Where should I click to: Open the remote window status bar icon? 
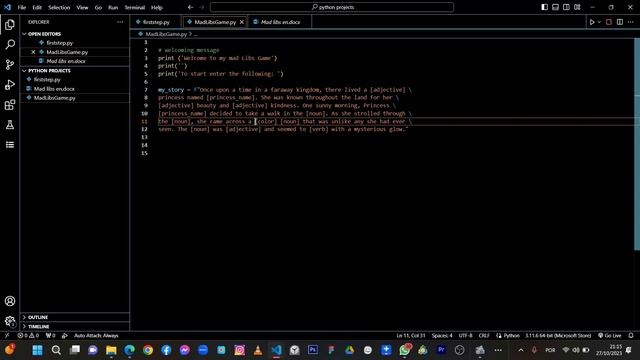tap(7, 336)
